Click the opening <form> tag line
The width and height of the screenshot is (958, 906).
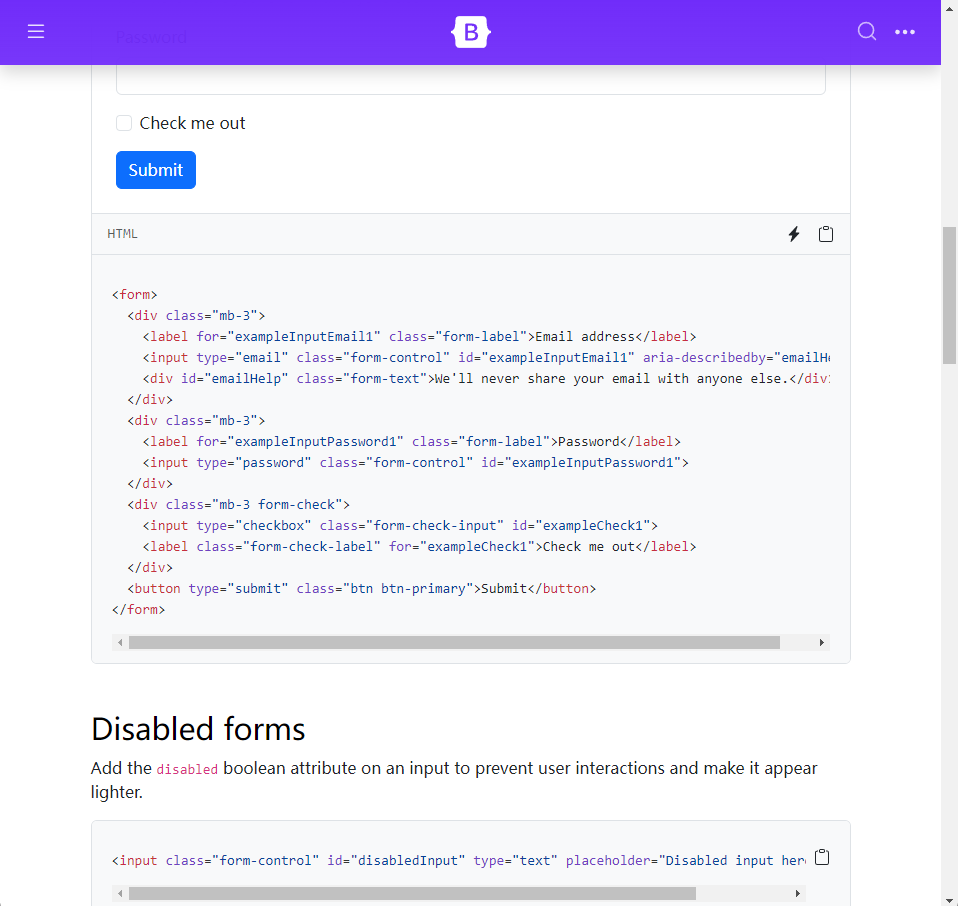point(134,294)
